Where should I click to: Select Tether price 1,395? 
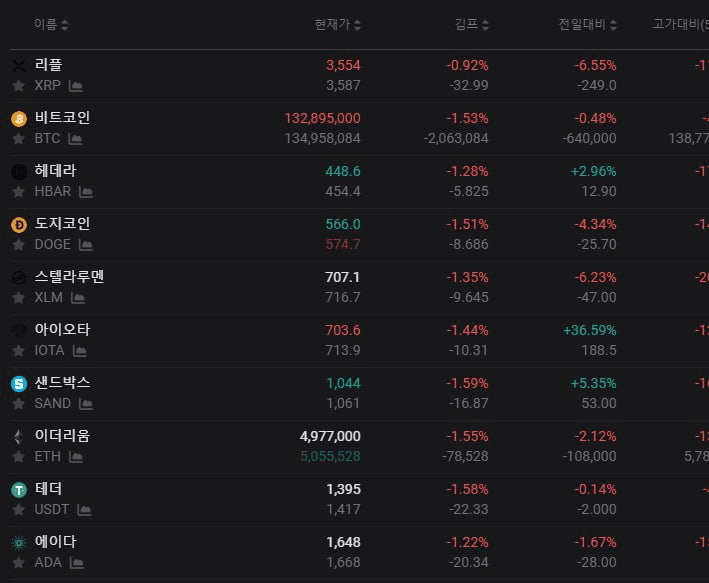click(344, 489)
